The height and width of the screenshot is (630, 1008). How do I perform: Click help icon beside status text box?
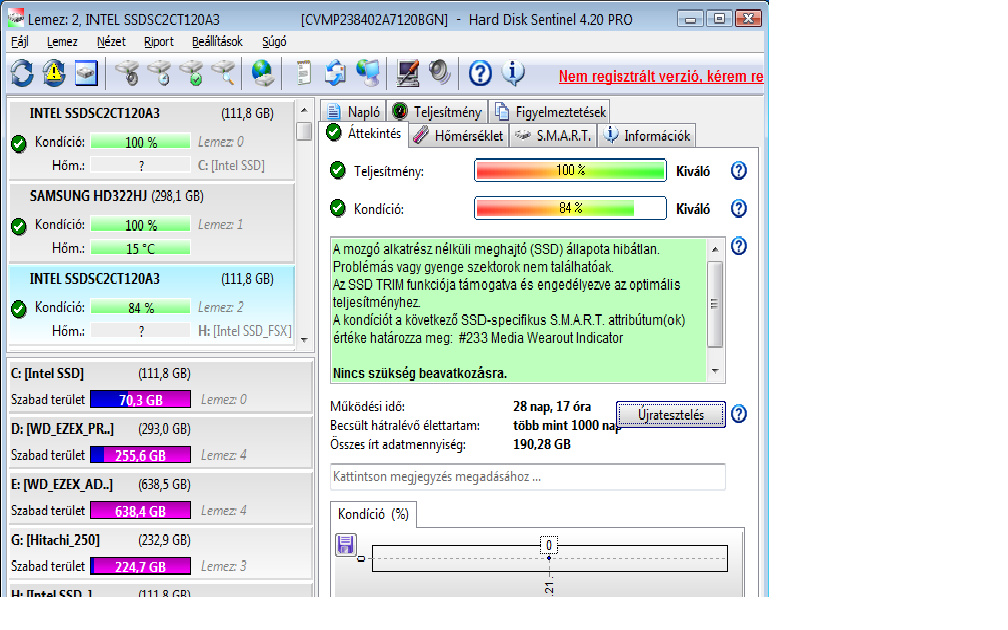tap(739, 246)
